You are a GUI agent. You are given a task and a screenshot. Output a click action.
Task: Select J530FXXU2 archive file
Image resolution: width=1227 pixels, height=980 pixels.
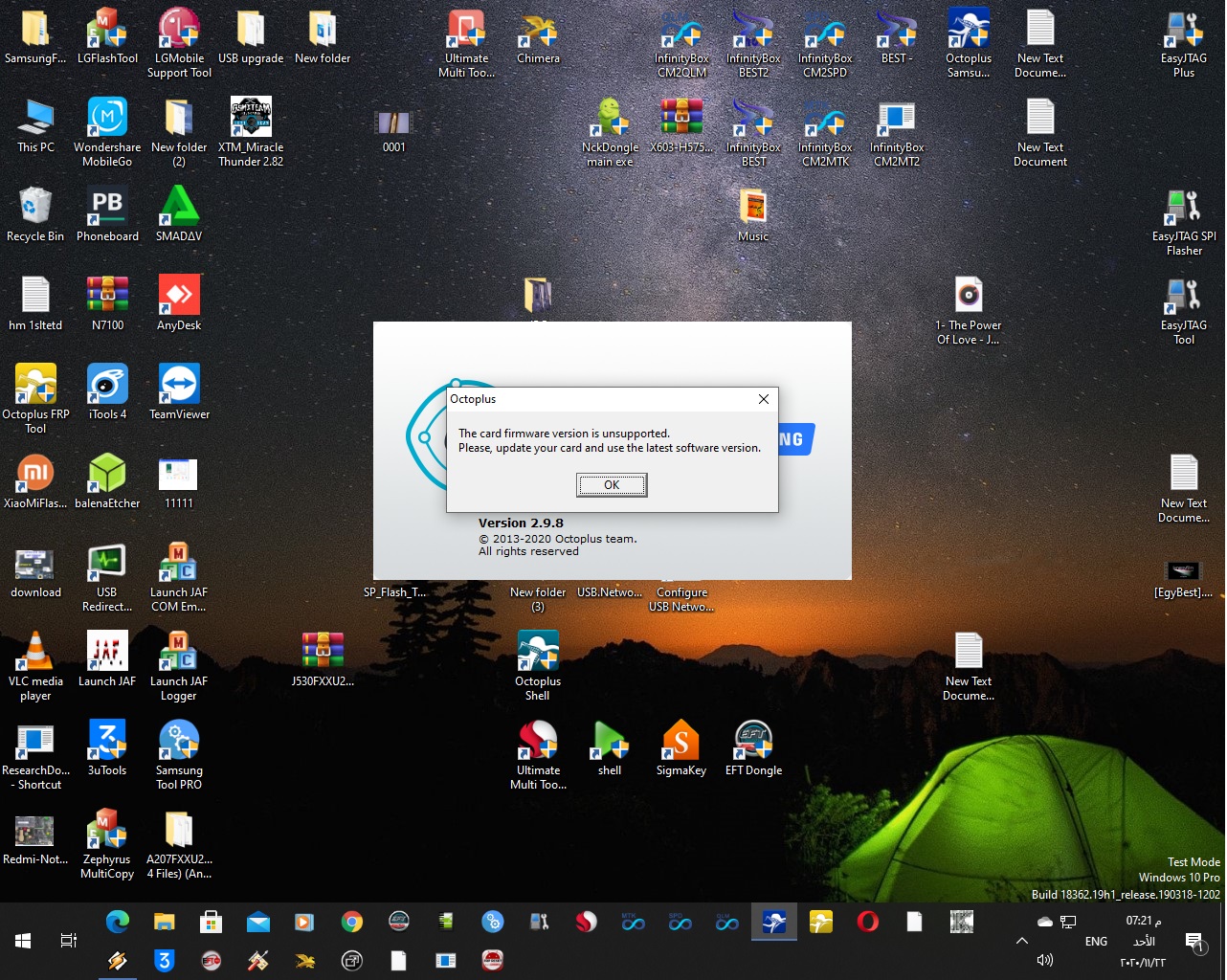tap(323, 660)
